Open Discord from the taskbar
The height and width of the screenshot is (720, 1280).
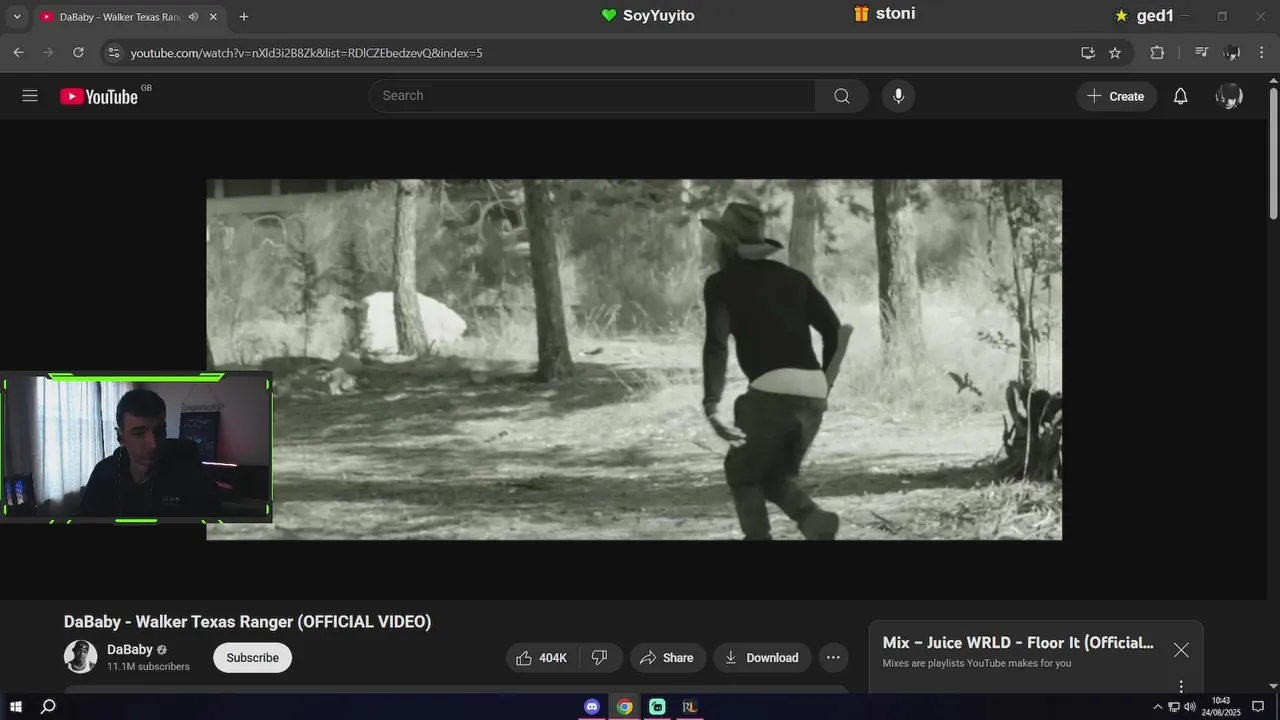[x=592, y=707]
